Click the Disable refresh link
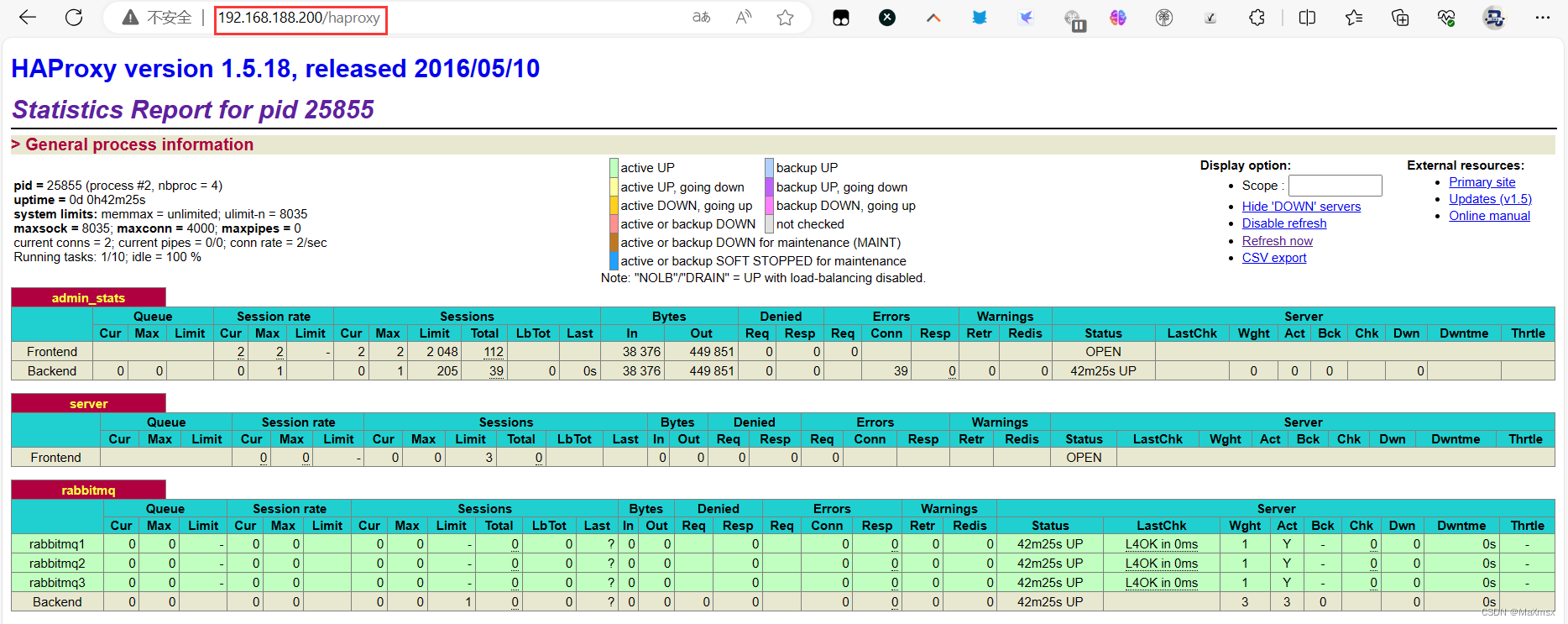 1284,223
